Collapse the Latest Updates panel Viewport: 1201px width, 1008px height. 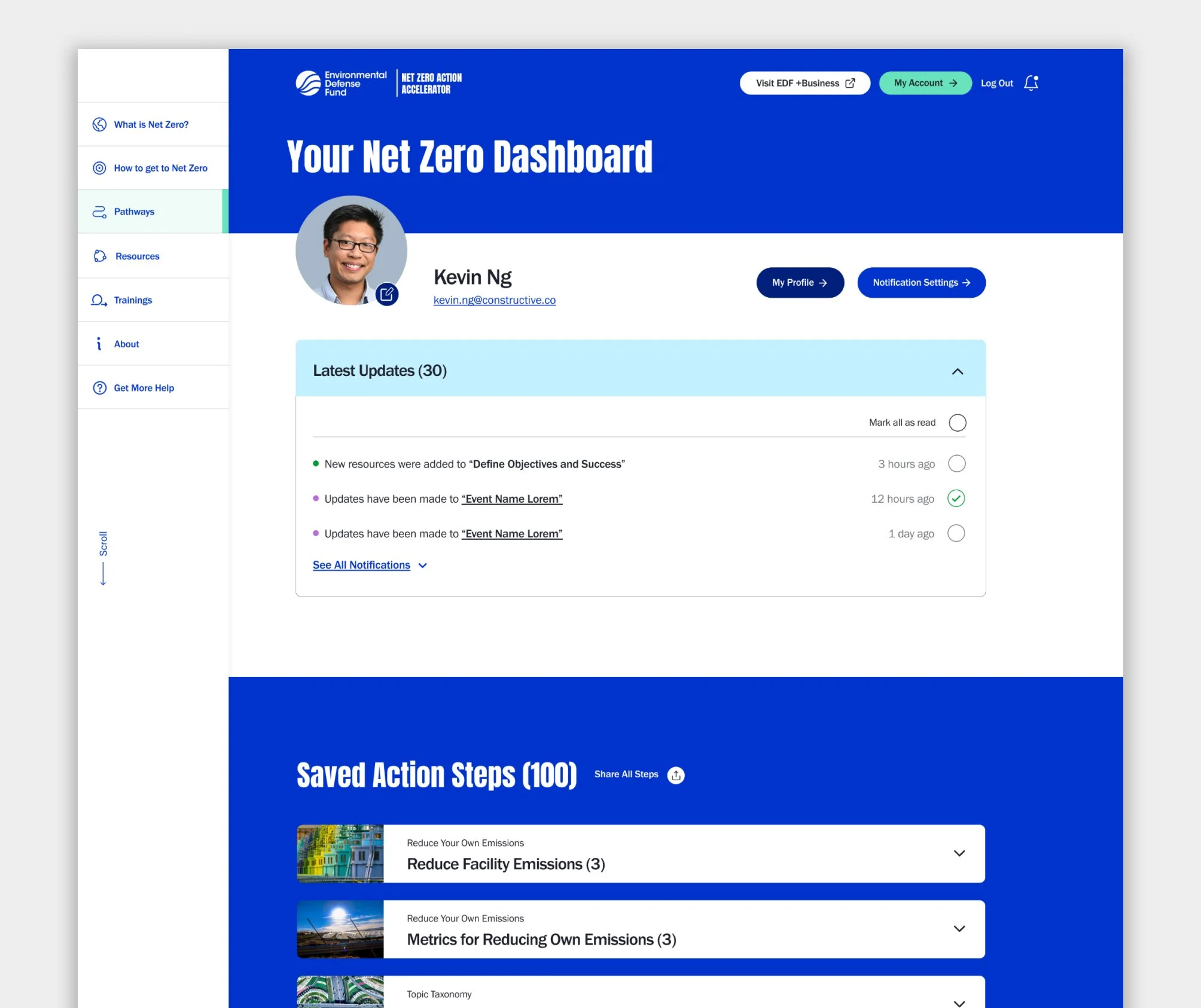point(957,371)
